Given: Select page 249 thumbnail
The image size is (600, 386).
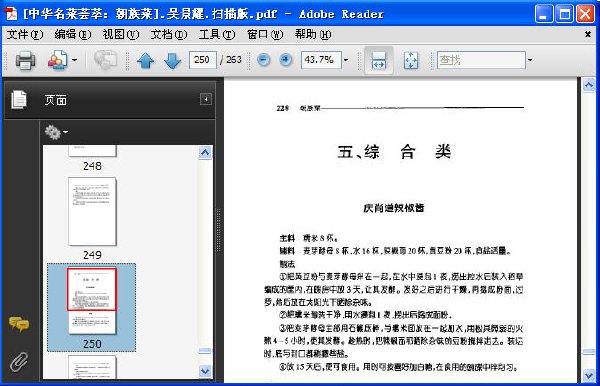Looking at the screenshot, I should pos(92,211).
